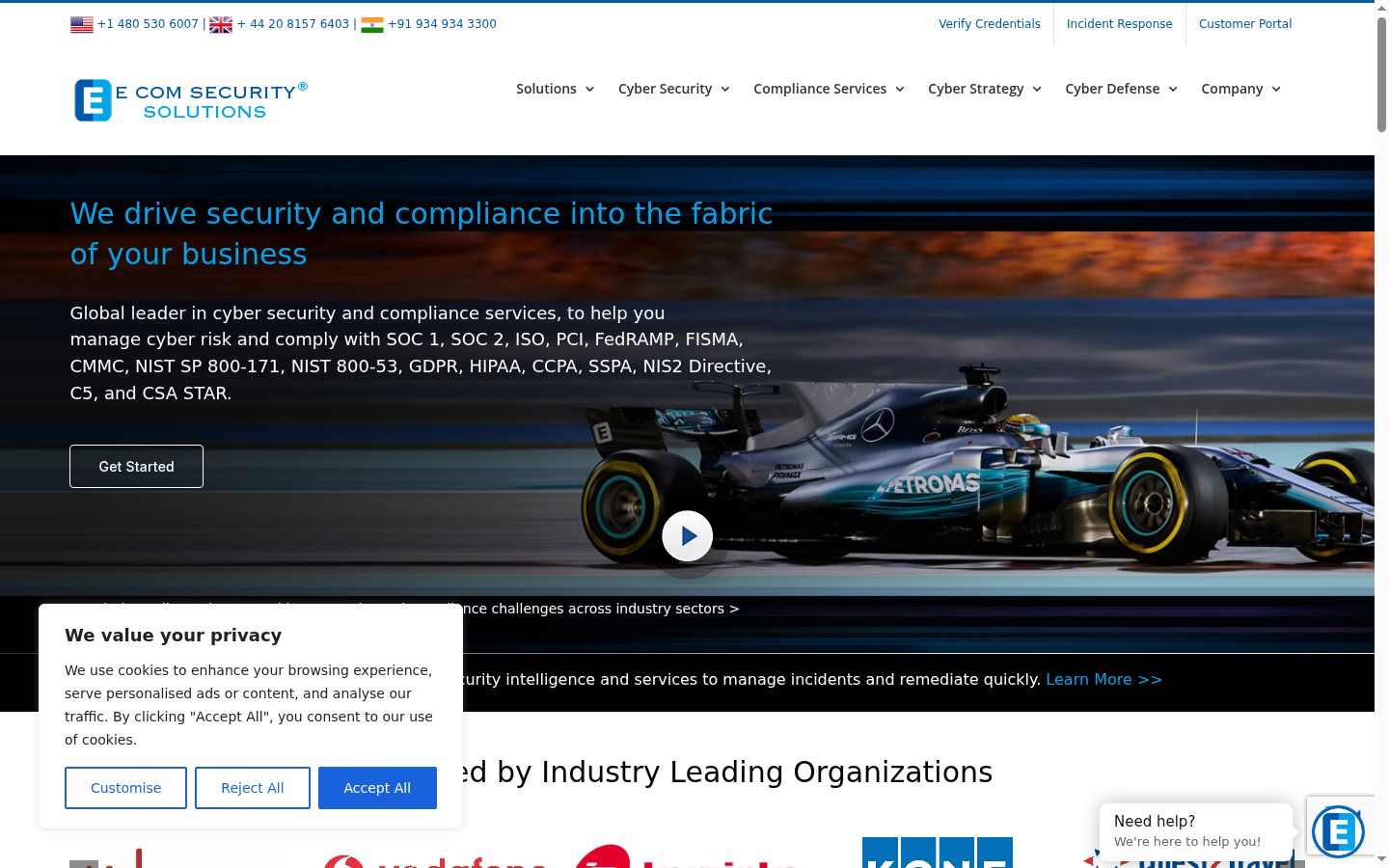Click the E Com Security Solutions logo
This screenshot has height=868, width=1389.
click(191, 100)
